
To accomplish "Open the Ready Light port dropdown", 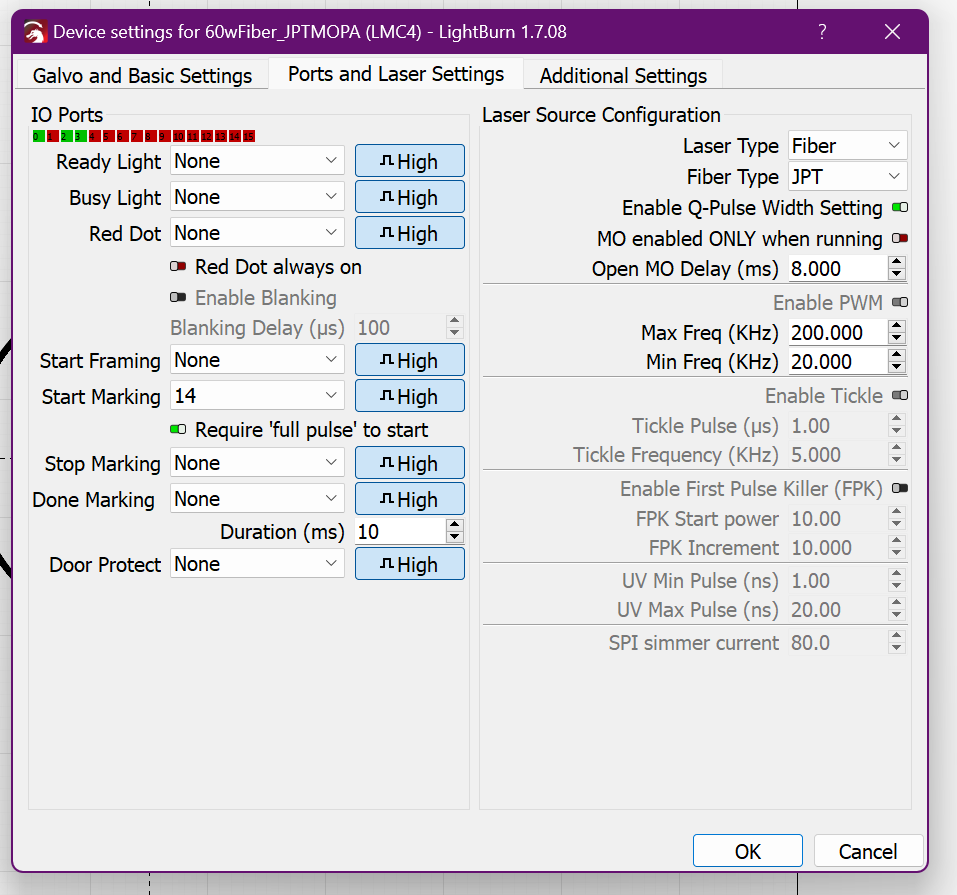I will [257, 161].
